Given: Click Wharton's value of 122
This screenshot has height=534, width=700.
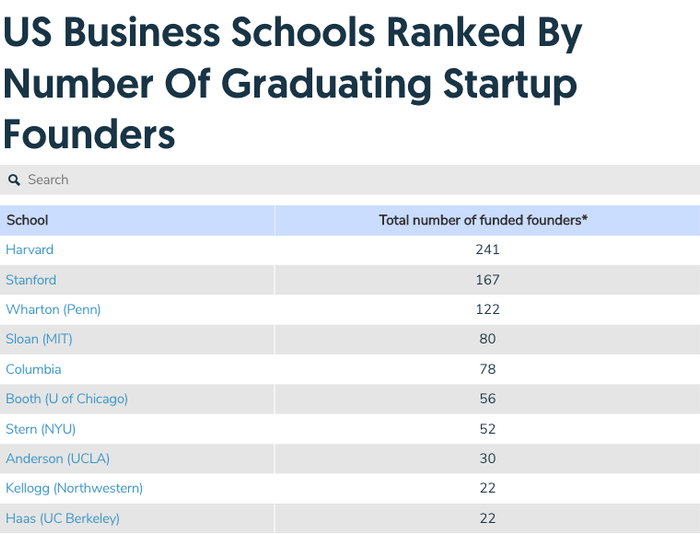Looking at the screenshot, I should point(487,310).
